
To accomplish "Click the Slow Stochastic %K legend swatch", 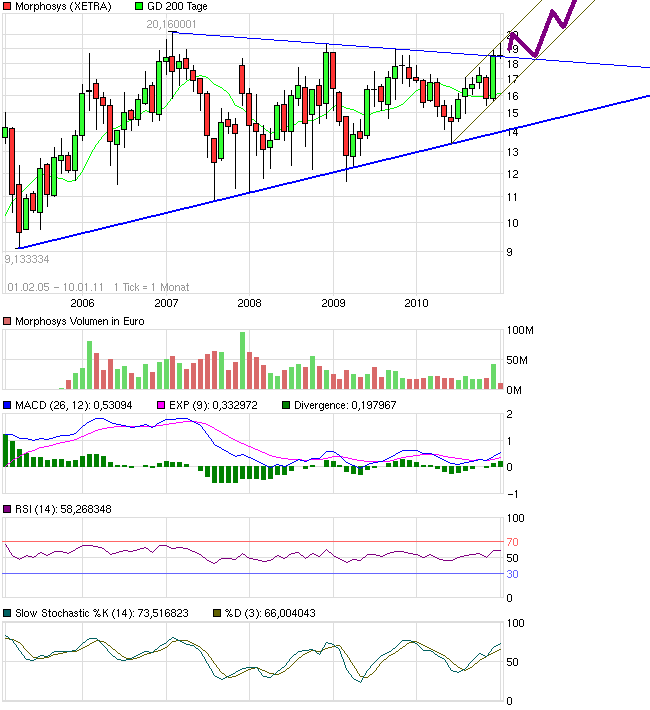I will (7, 613).
